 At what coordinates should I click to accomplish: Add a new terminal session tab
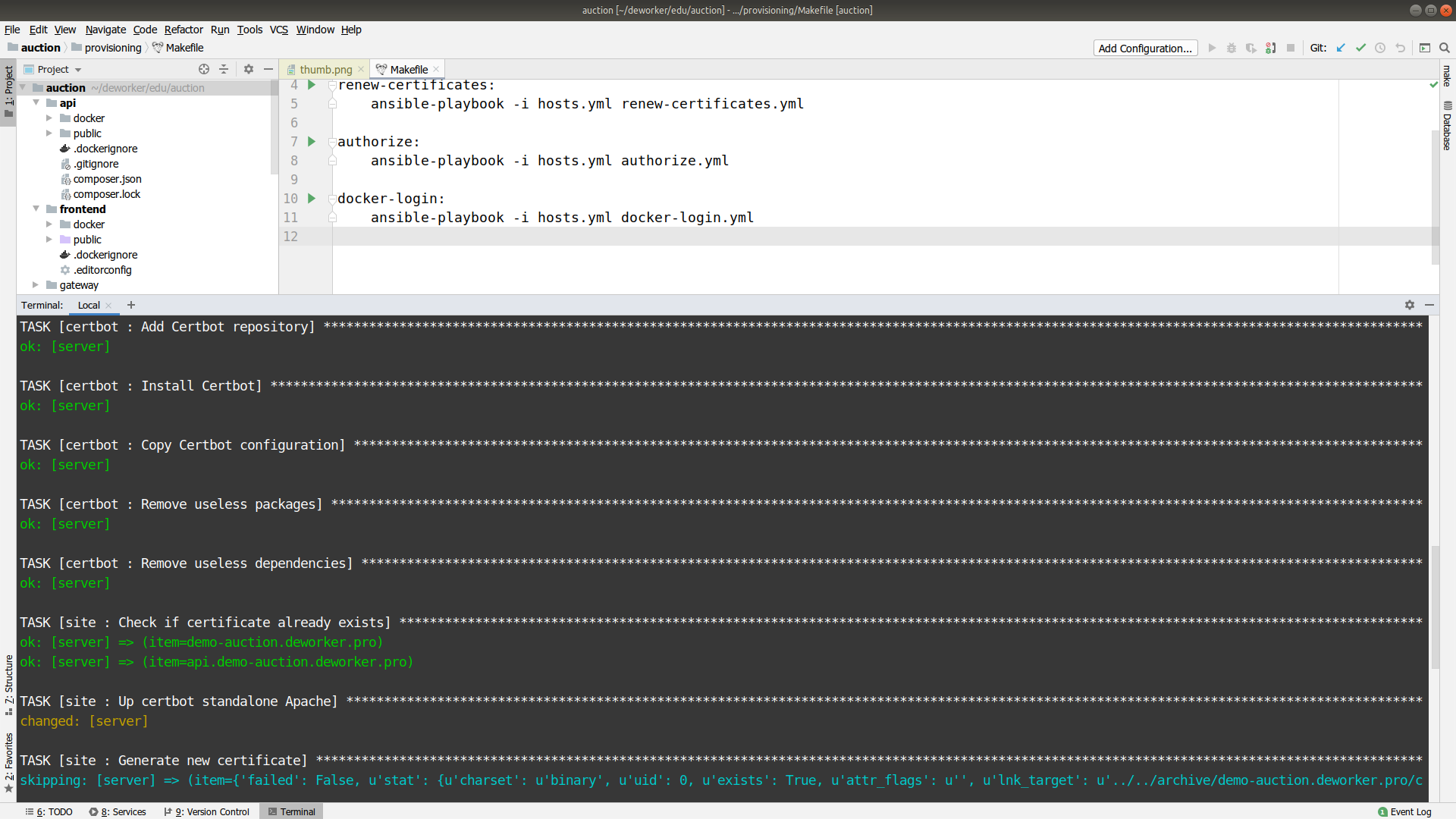131,305
